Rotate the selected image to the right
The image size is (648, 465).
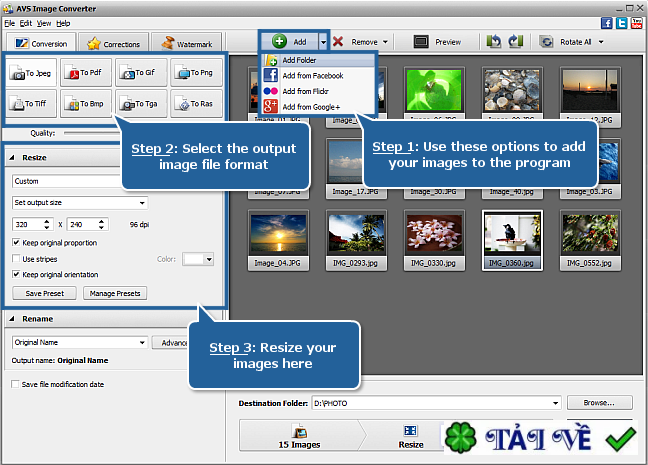point(516,41)
